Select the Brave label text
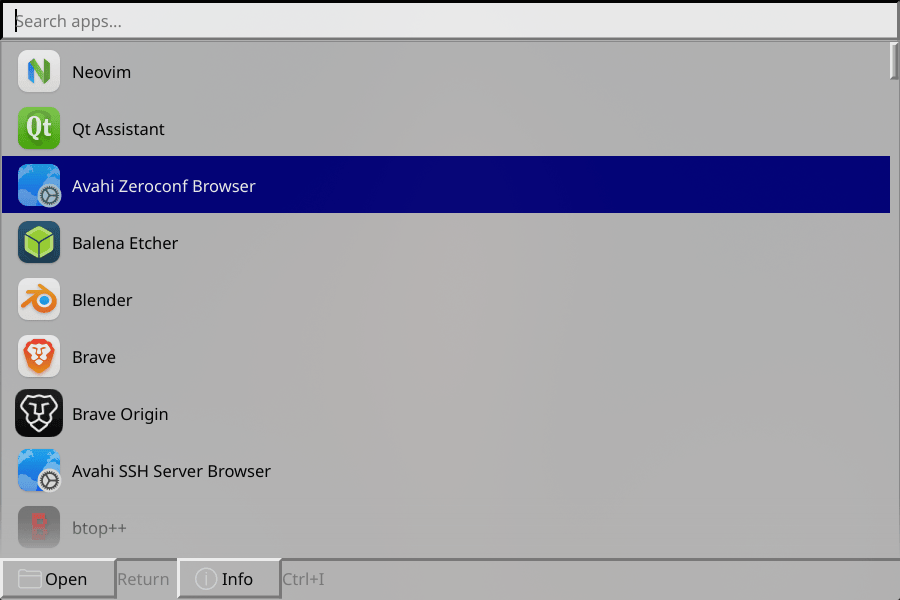The image size is (900, 600). tap(94, 357)
